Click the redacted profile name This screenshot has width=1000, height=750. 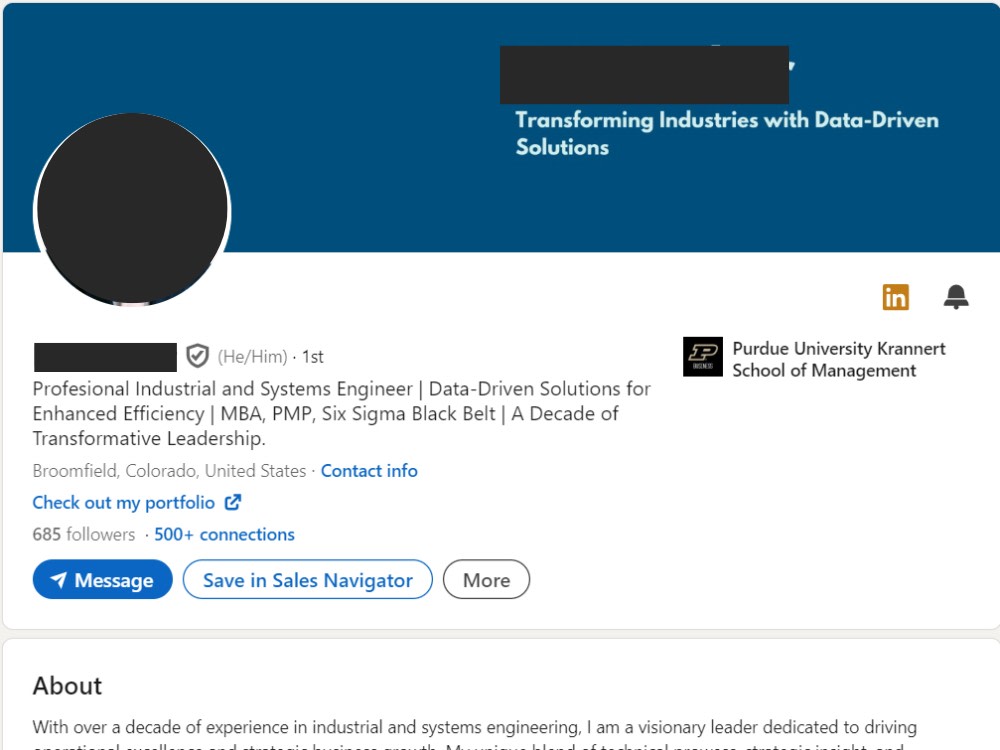pos(105,357)
